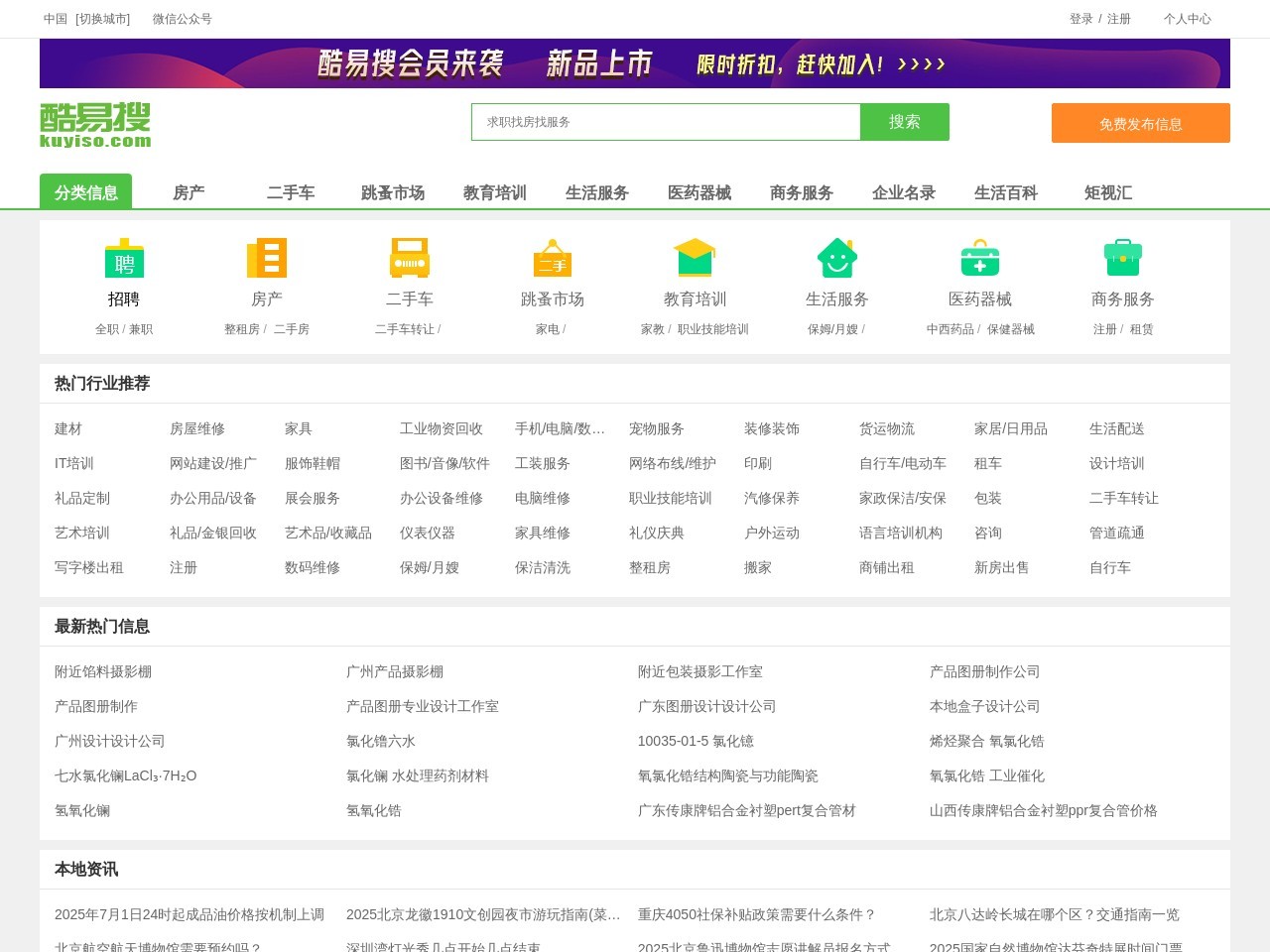Open the 微信公众号 WeChat link
This screenshot has height=952, width=1270.
point(180,18)
